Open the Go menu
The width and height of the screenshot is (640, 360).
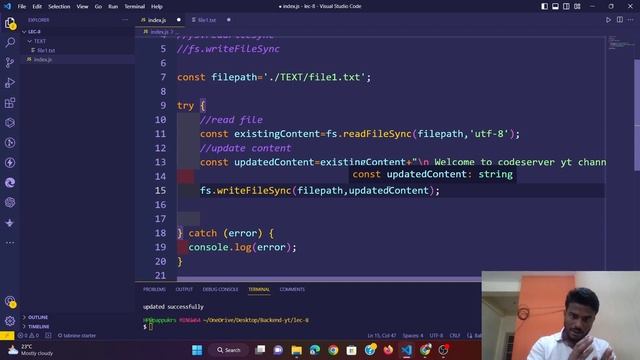click(x=98, y=7)
